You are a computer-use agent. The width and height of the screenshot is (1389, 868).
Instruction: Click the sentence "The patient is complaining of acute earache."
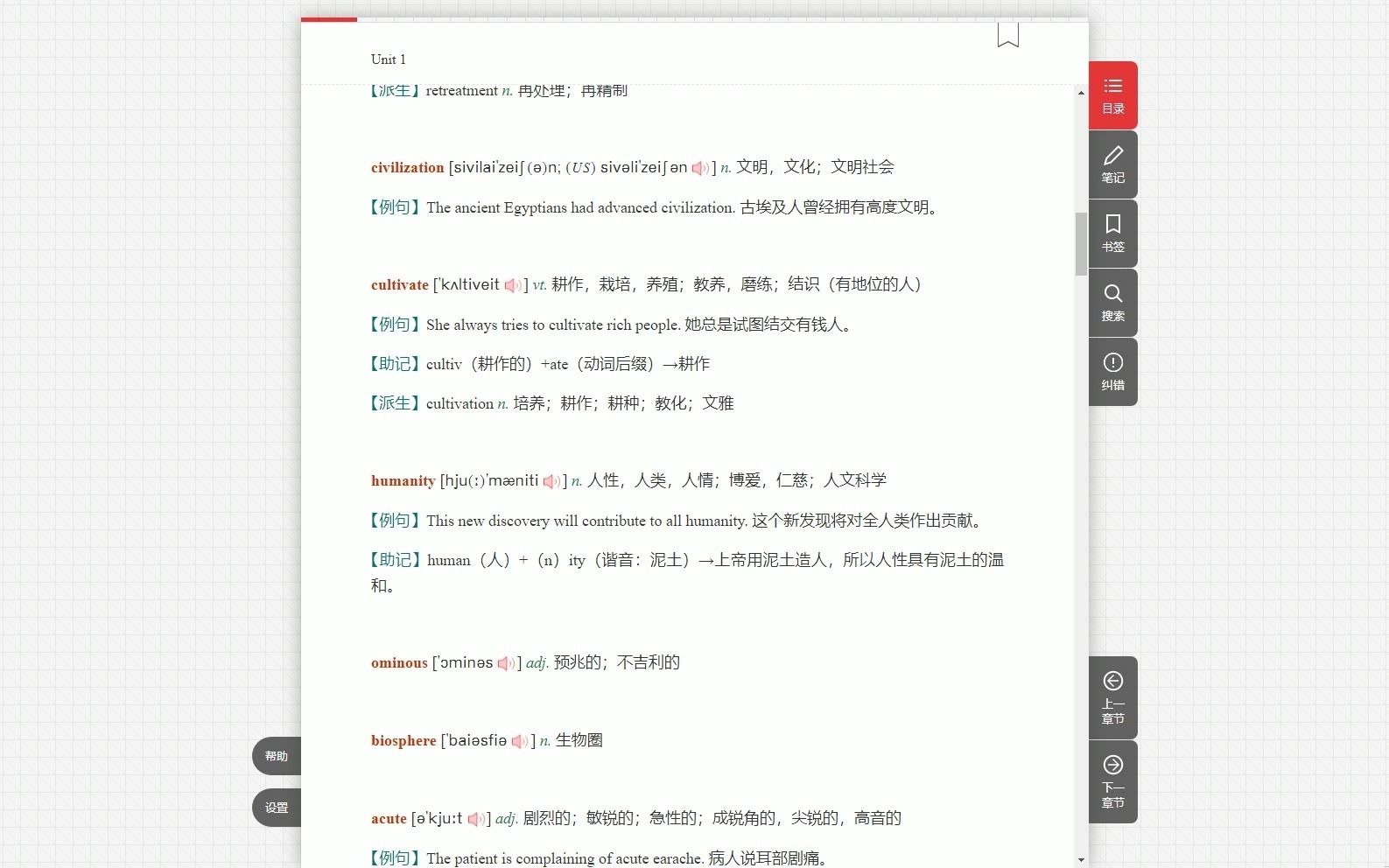565,858
